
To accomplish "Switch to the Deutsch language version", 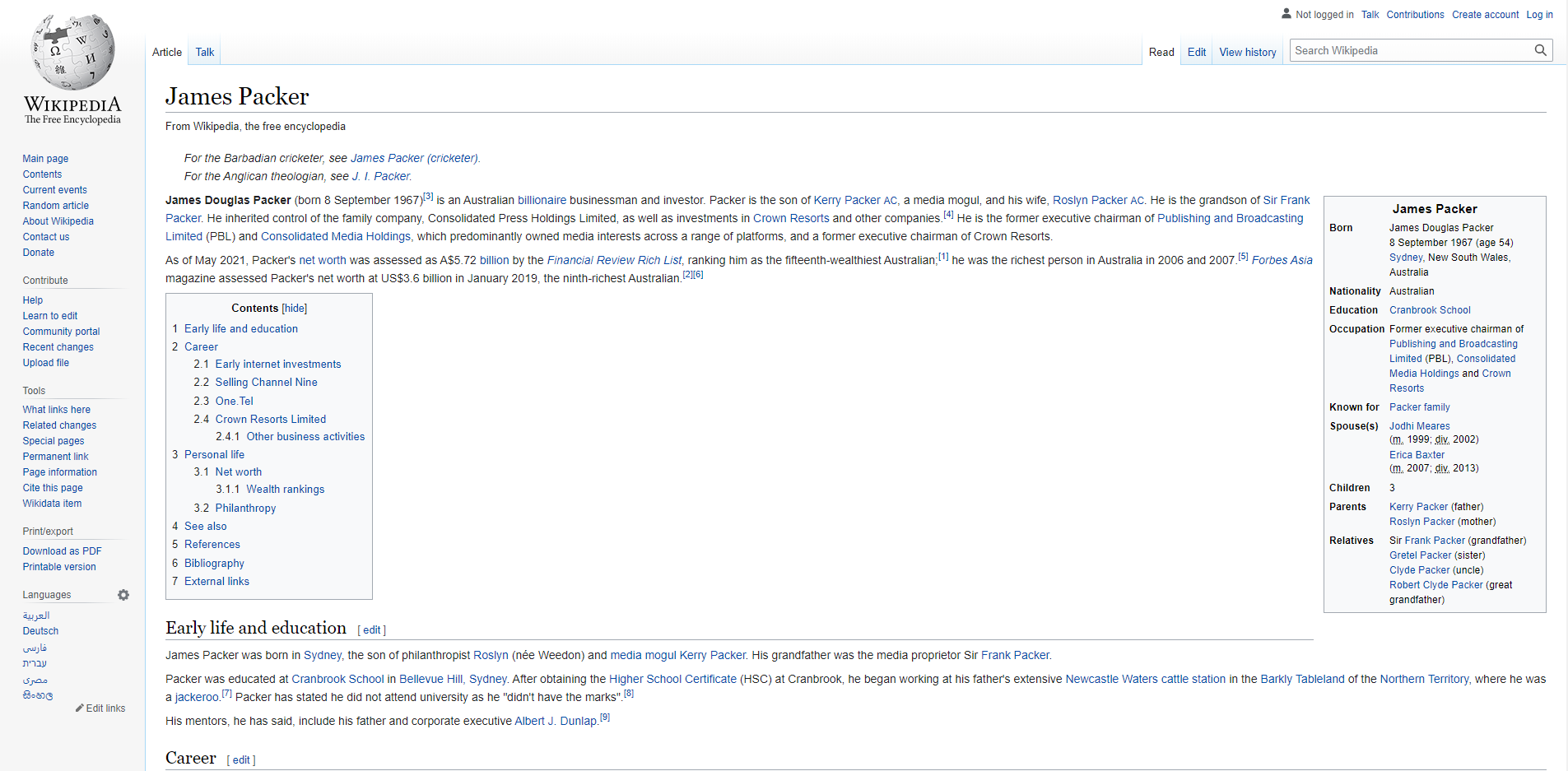I will (40, 631).
